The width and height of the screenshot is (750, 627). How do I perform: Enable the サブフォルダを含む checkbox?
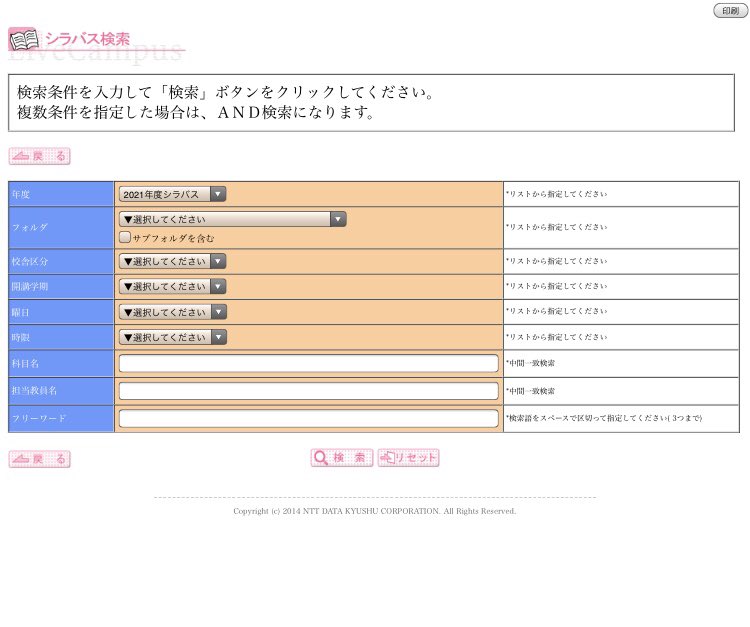(125, 237)
